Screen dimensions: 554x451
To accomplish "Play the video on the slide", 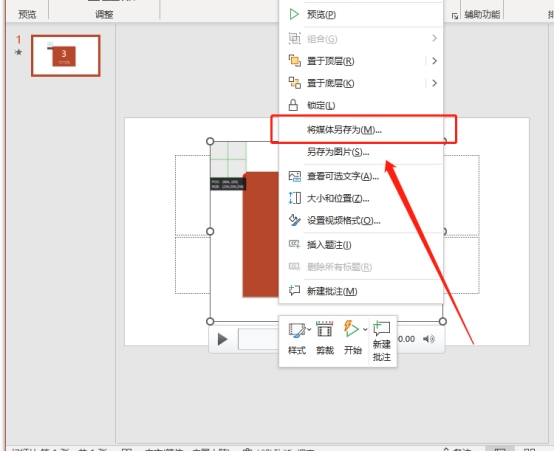I will click(x=222, y=339).
